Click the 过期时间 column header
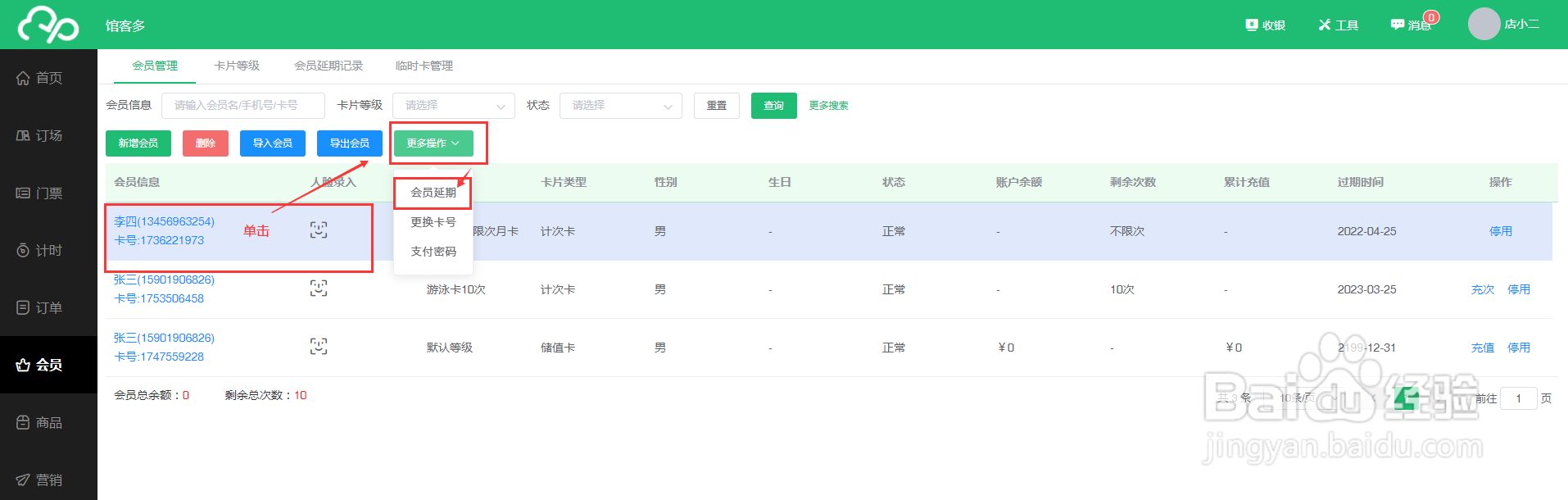The image size is (1568, 500). tap(1361, 183)
